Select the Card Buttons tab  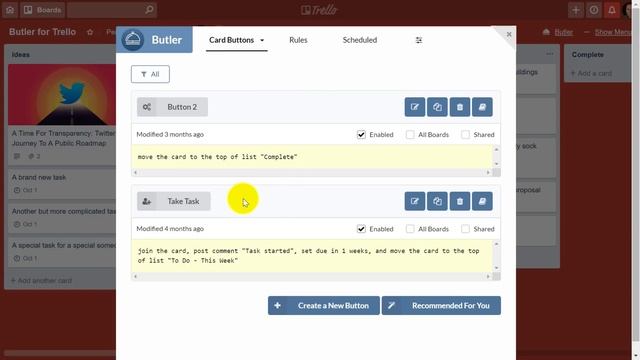pyautogui.click(x=231, y=40)
